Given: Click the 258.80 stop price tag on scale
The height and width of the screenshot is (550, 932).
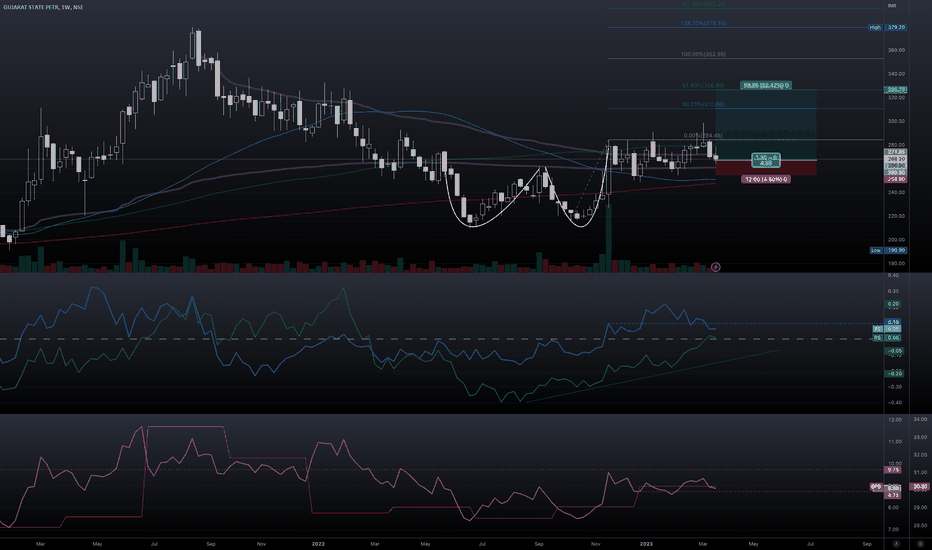Looking at the screenshot, I should coord(896,179).
